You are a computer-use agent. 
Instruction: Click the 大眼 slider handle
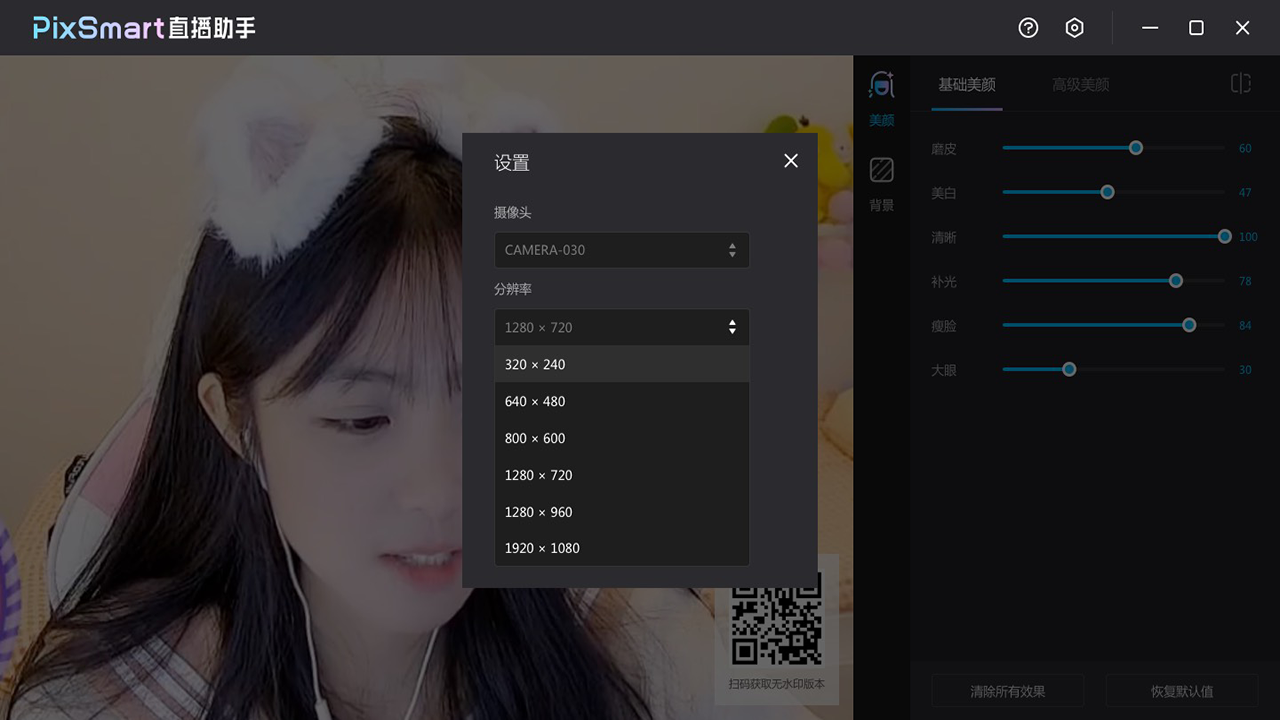pos(1068,369)
